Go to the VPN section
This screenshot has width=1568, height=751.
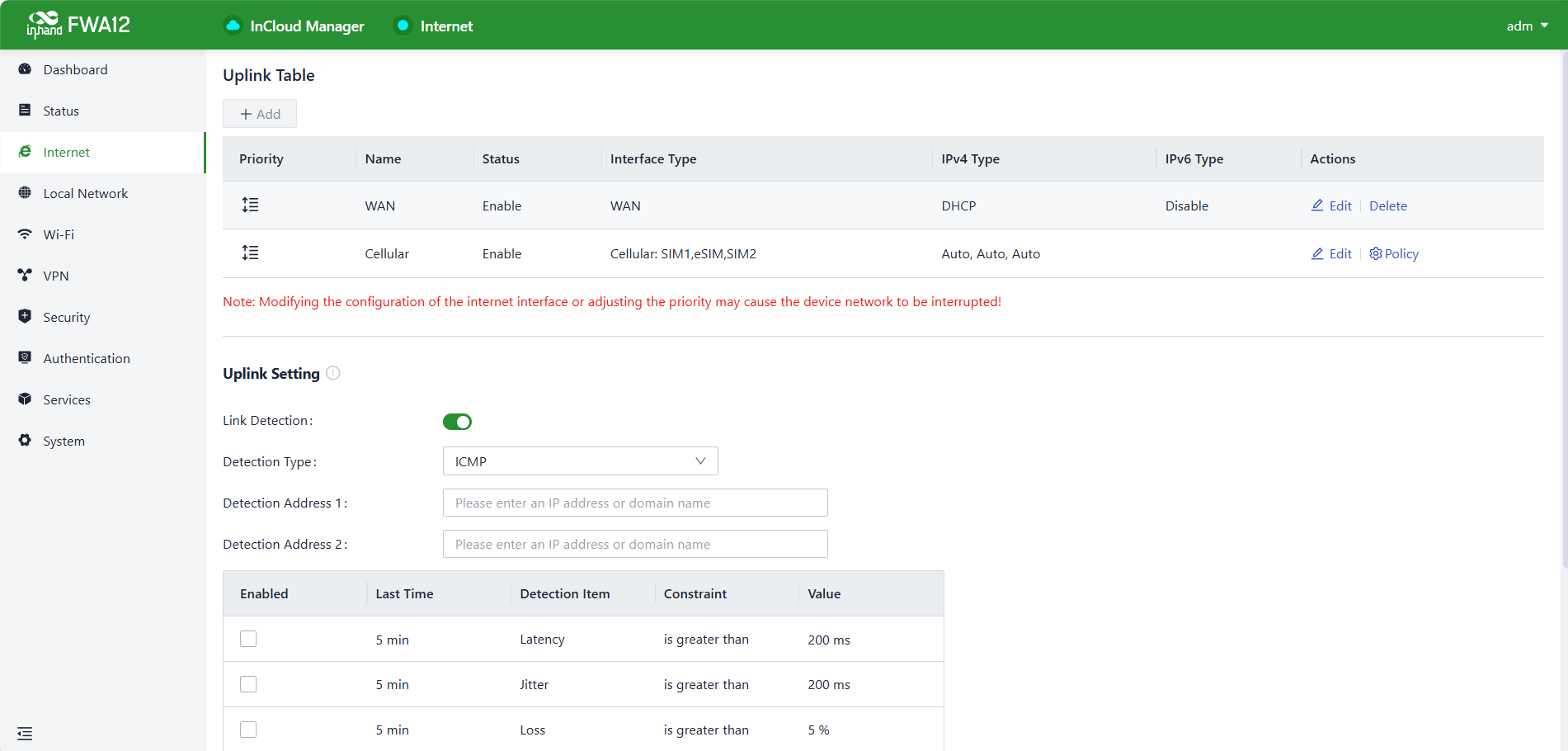(56, 276)
